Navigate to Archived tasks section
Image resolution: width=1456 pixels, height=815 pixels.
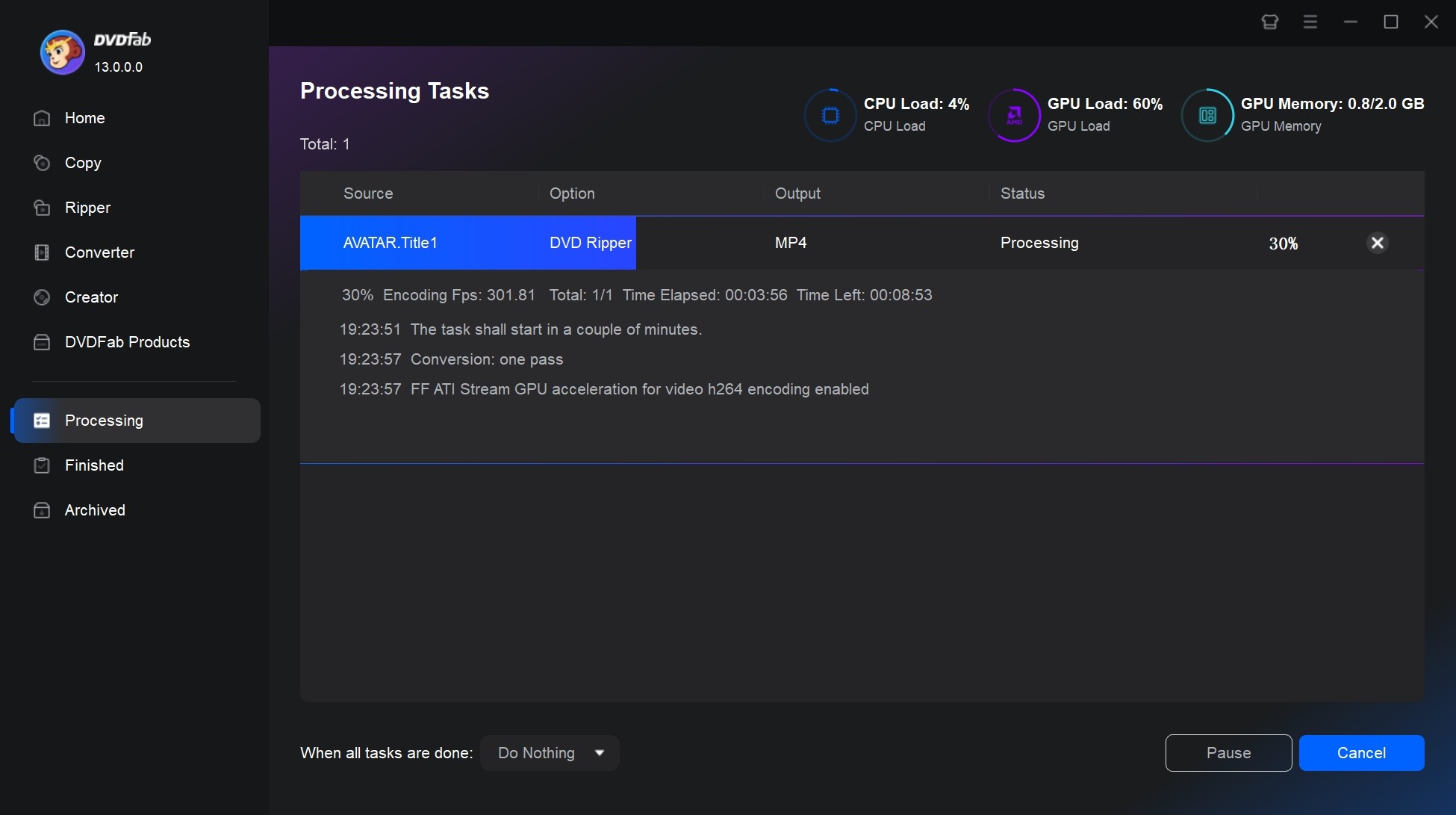(x=95, y=510)
